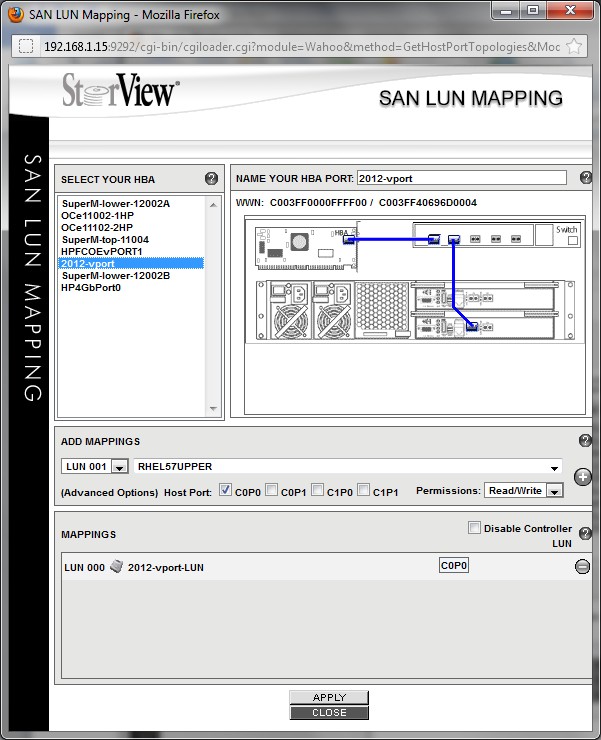Open the Read/Write permissions dropdown

tap(554, 491)
